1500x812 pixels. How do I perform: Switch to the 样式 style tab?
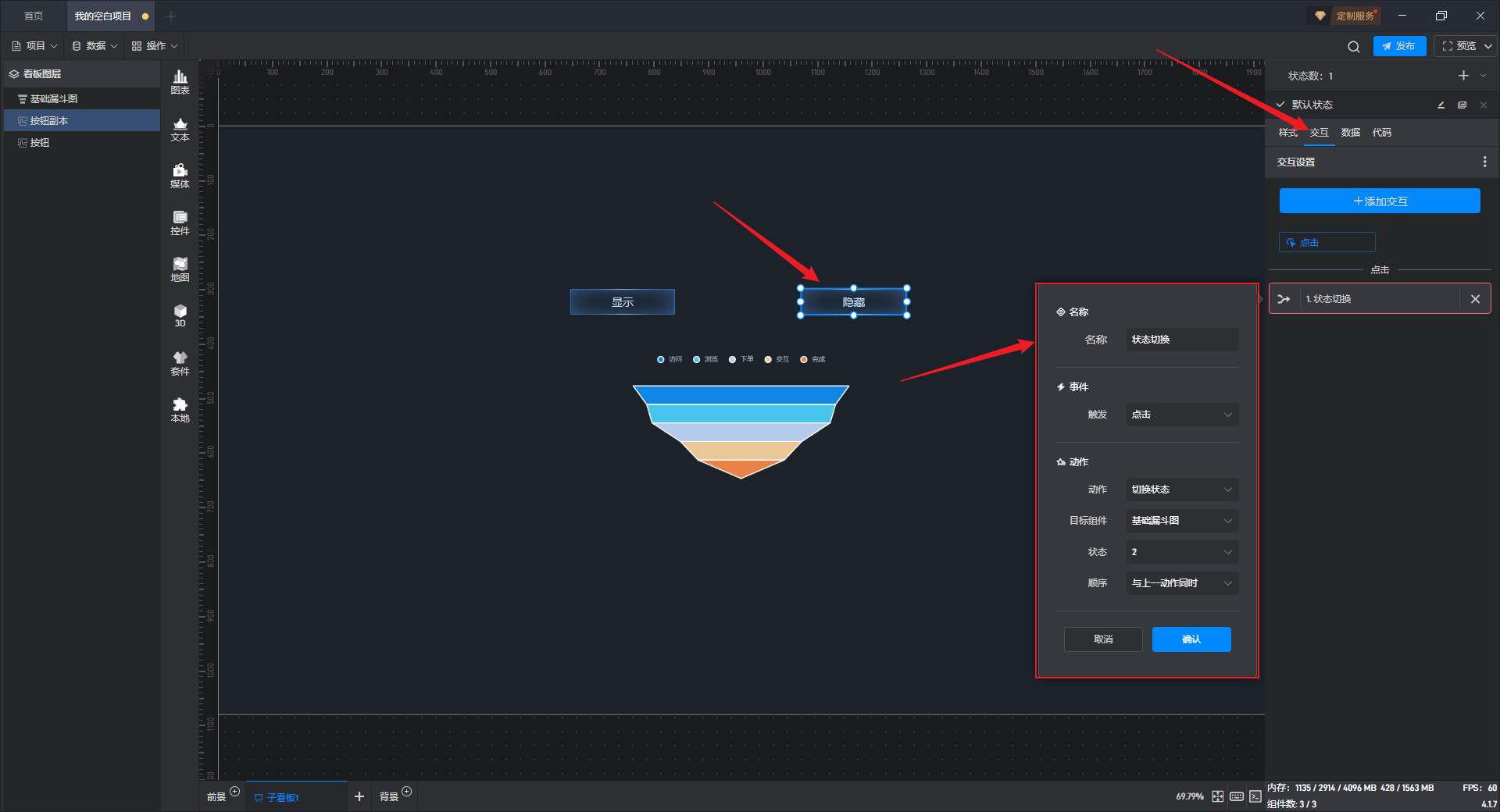click(1287, 133)
